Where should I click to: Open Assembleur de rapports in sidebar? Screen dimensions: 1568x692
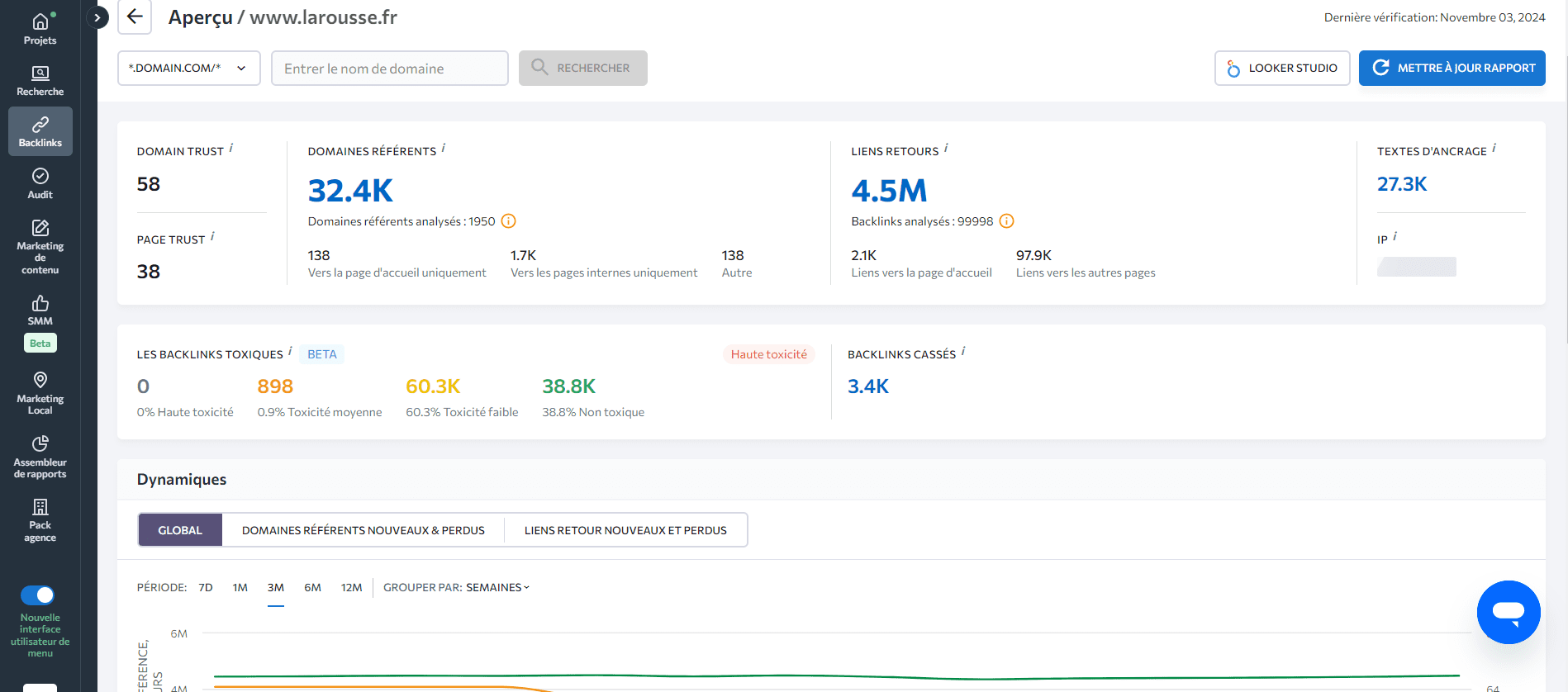(x=40, y=457)
